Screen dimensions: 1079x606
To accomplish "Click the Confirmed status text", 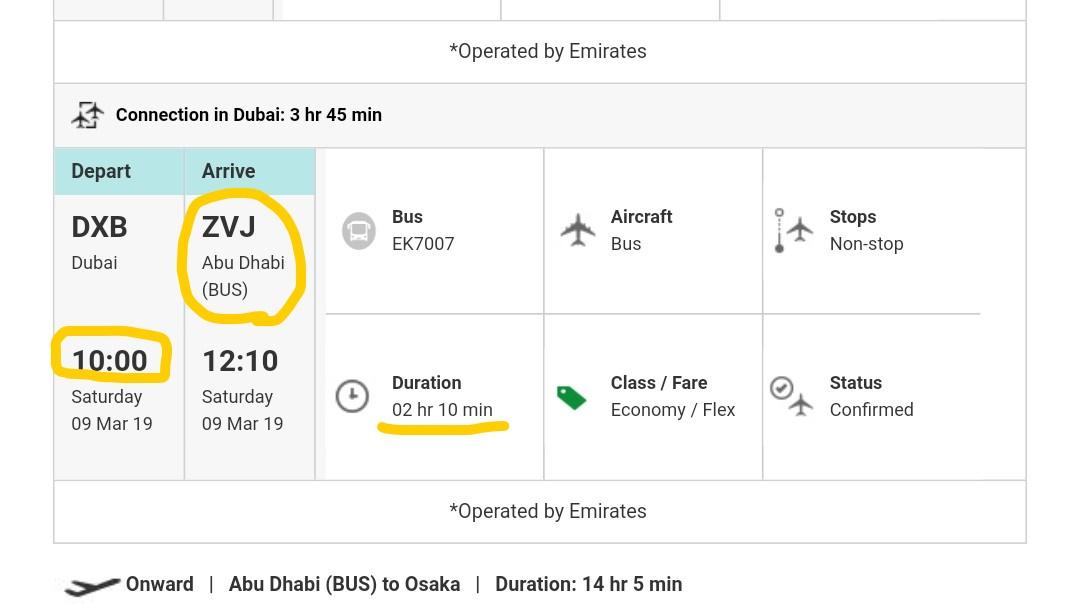I will tap(871, 409).
